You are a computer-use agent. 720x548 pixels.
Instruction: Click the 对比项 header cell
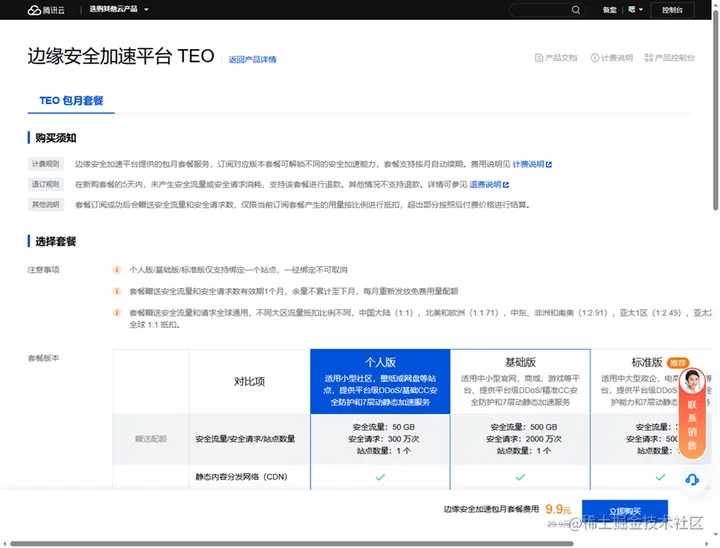coord(249,381)
